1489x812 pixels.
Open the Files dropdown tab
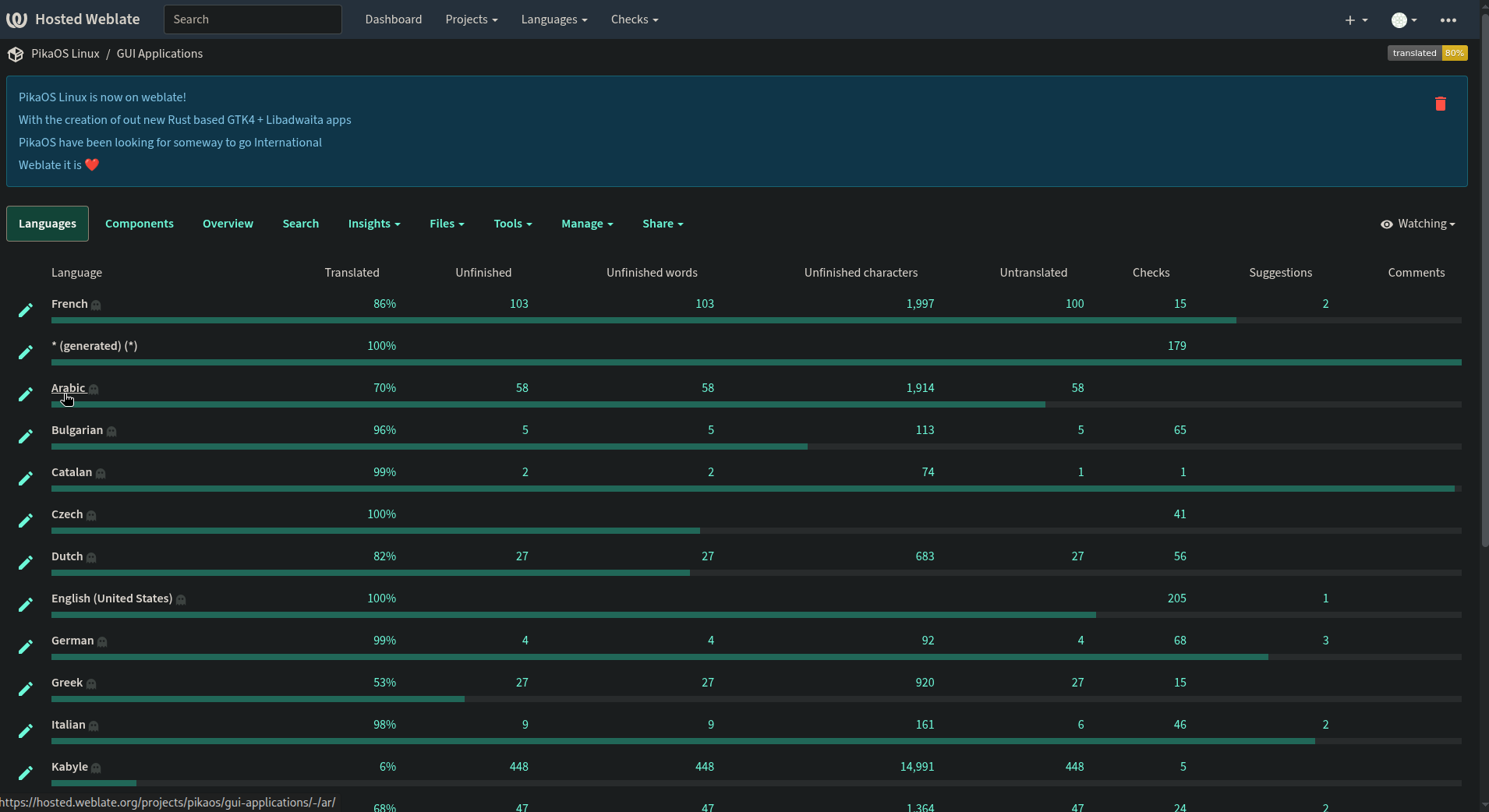point(447,224)
